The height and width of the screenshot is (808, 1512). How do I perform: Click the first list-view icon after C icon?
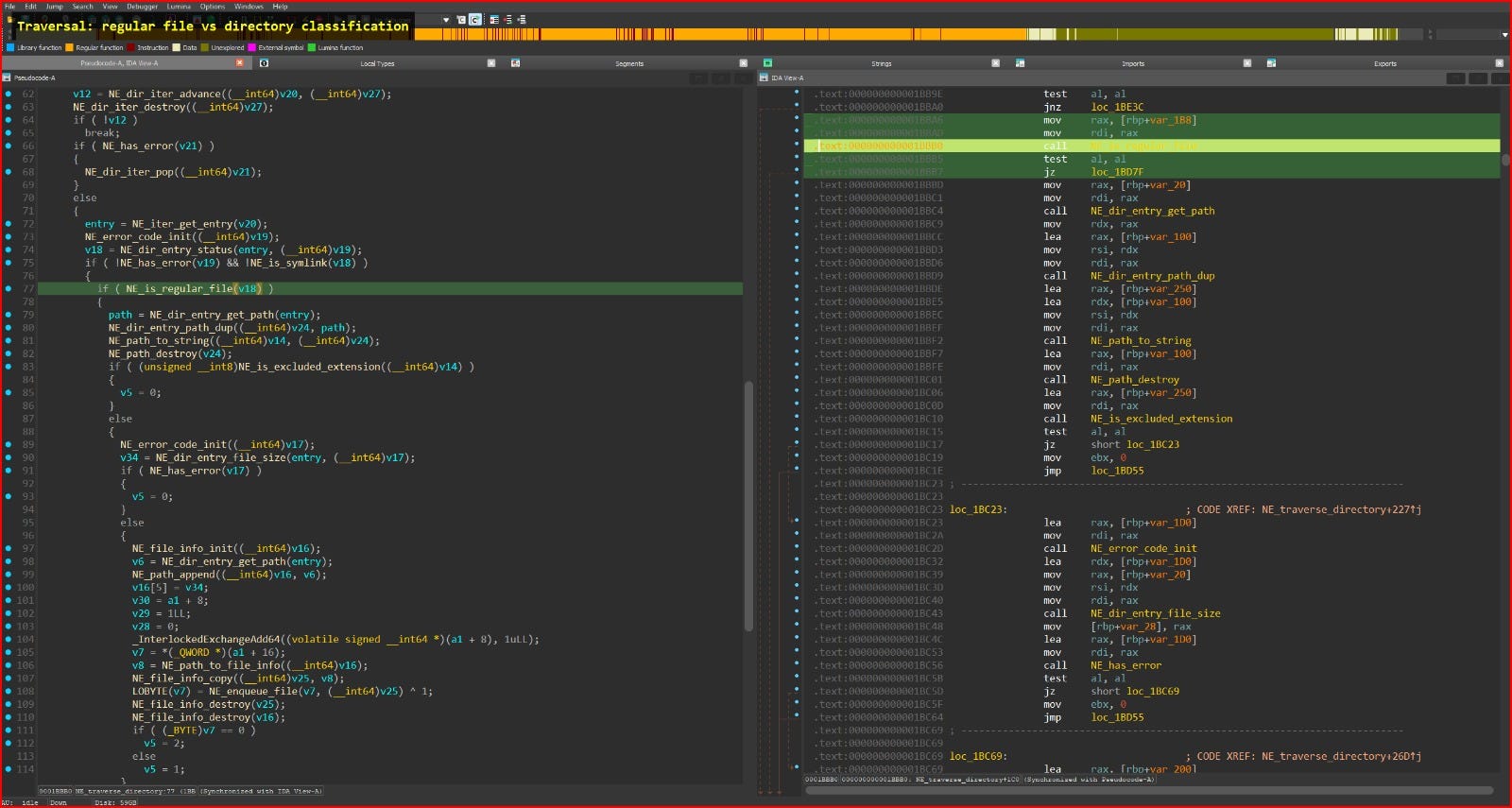493,19
